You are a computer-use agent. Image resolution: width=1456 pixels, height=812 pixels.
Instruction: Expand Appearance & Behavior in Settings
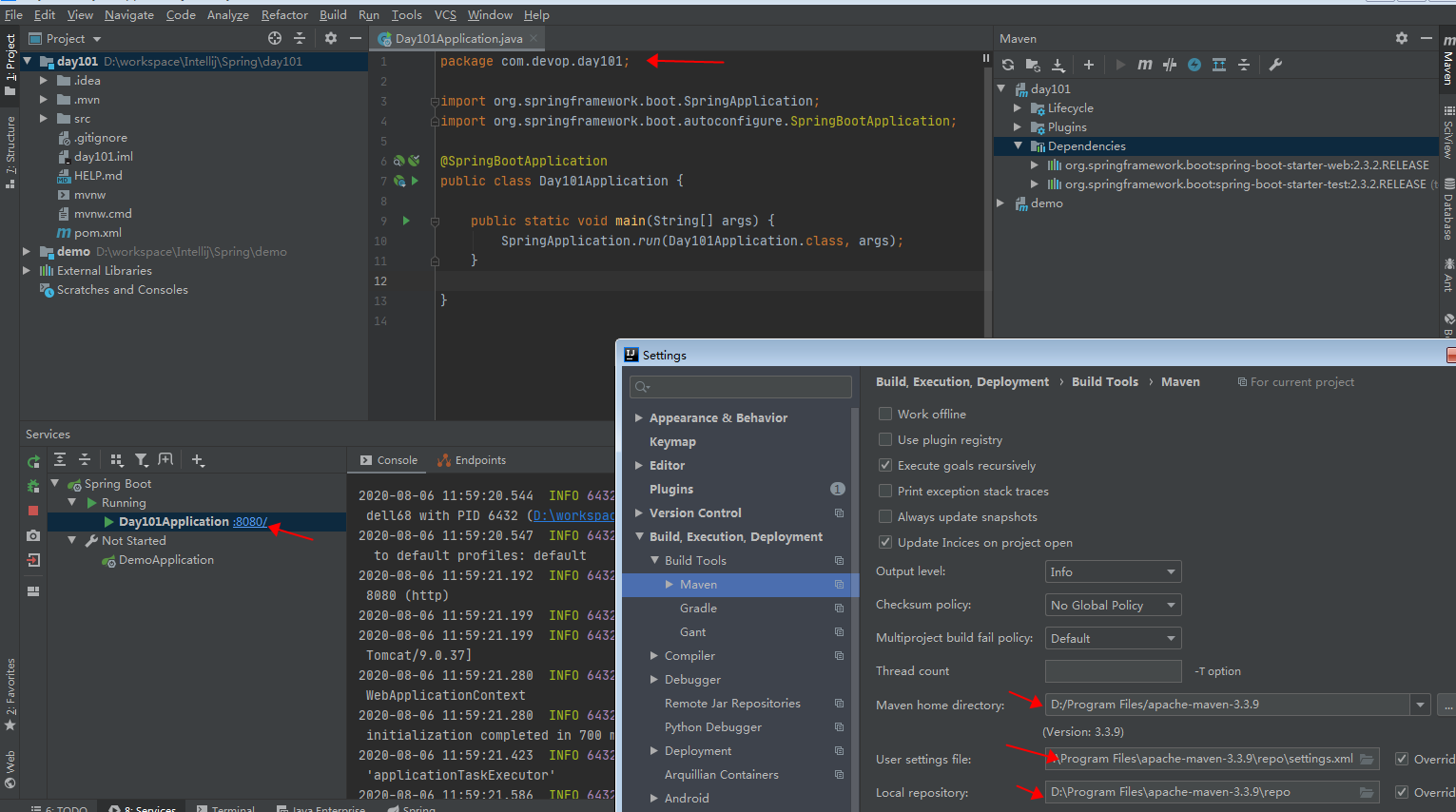(x=639, y=417)
